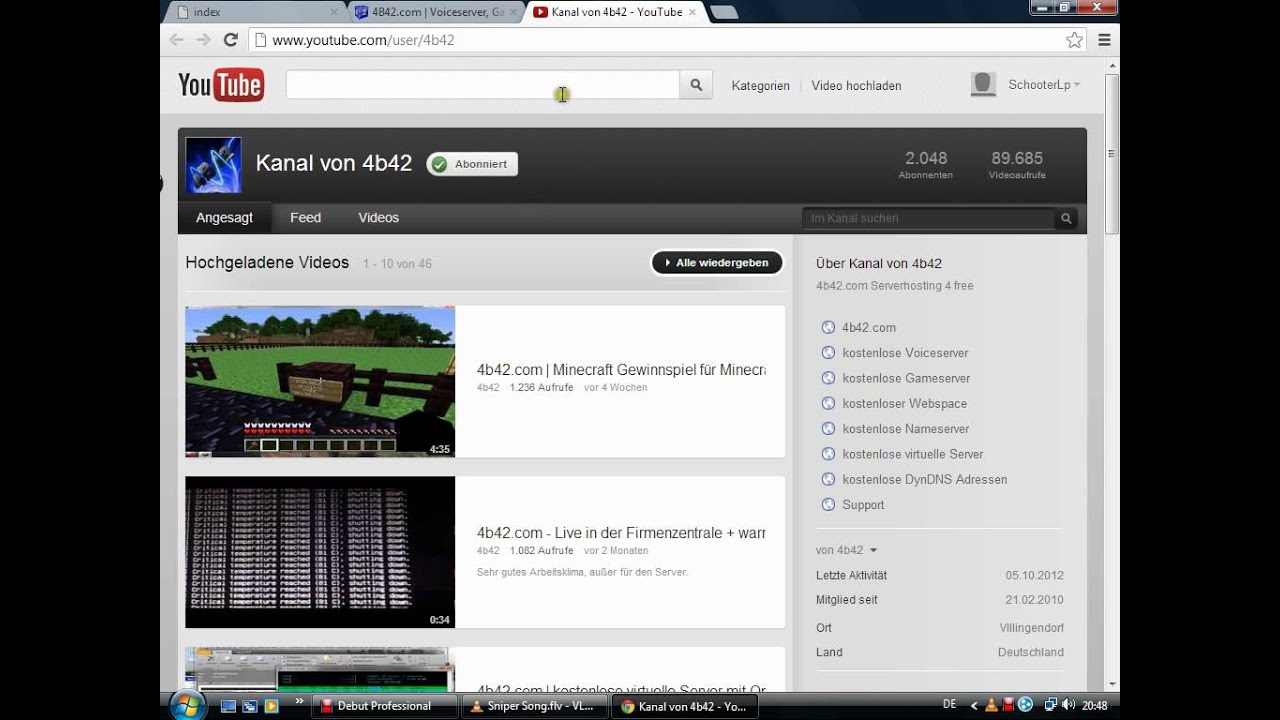Click the search magnifier button
Viewport: 1280px width, 720px height.
696,85
